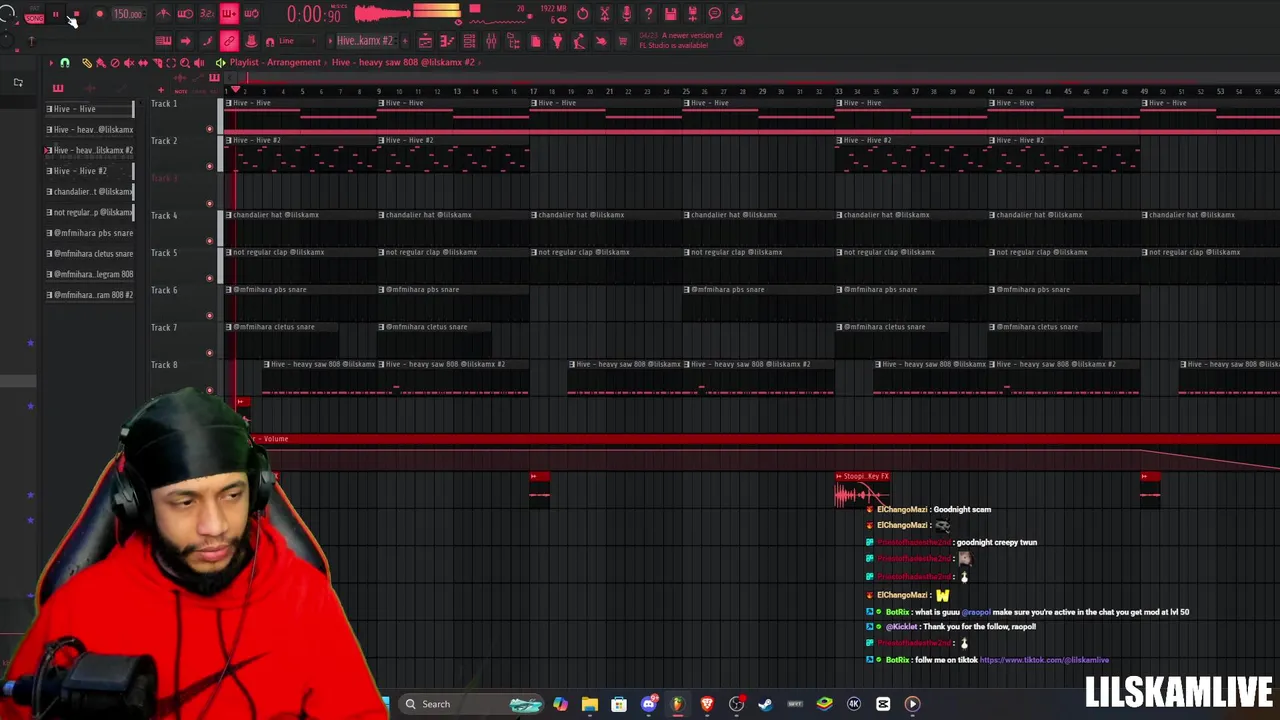Viewport: 1280px width, 720px height.
Task: Open the plugin picker plug icon
Action: point(557,41)
